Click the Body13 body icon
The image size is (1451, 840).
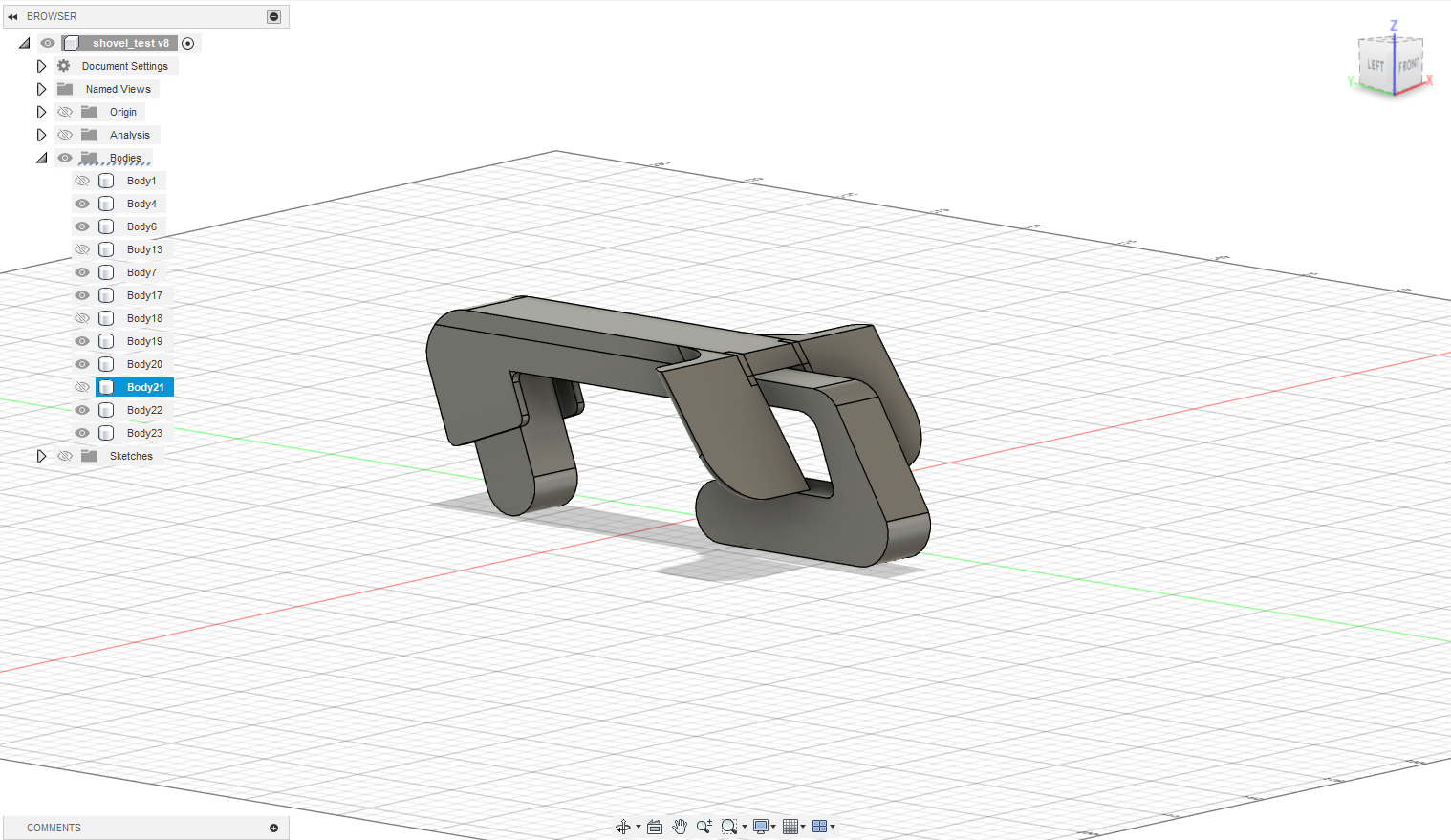pyautogui.click(x=106, y=249)
